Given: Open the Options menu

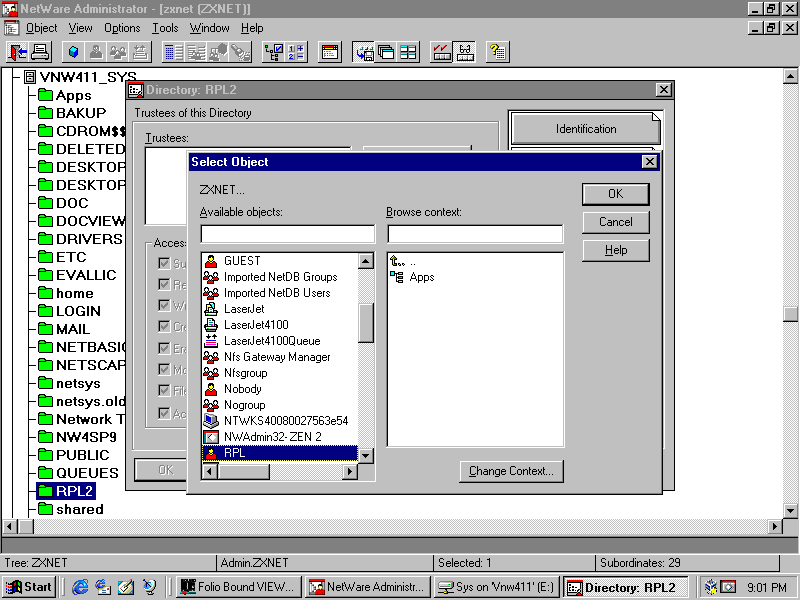Looking at the screenshot, I should (x=122, y=28).
